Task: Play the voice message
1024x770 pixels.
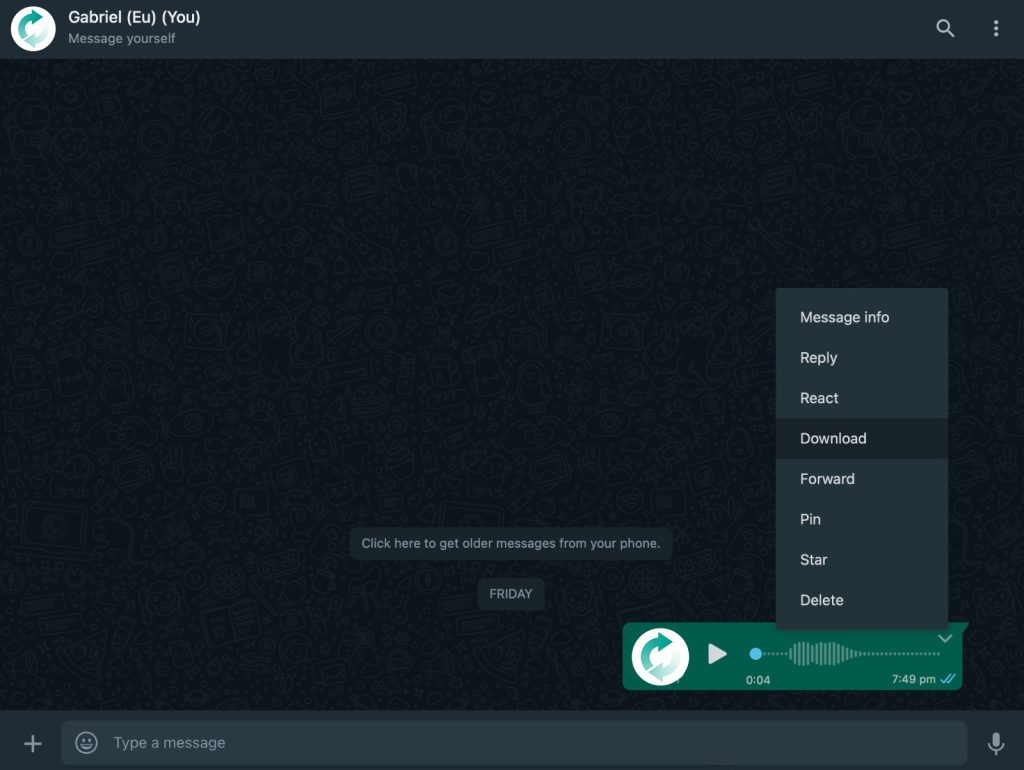Action: pos(717,654)
